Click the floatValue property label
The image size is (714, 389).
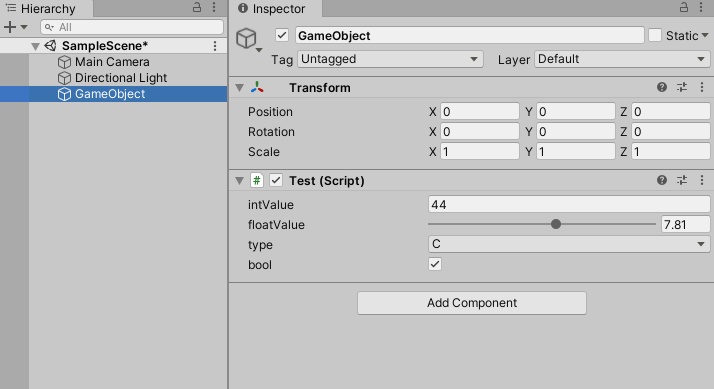coord(276,225)
